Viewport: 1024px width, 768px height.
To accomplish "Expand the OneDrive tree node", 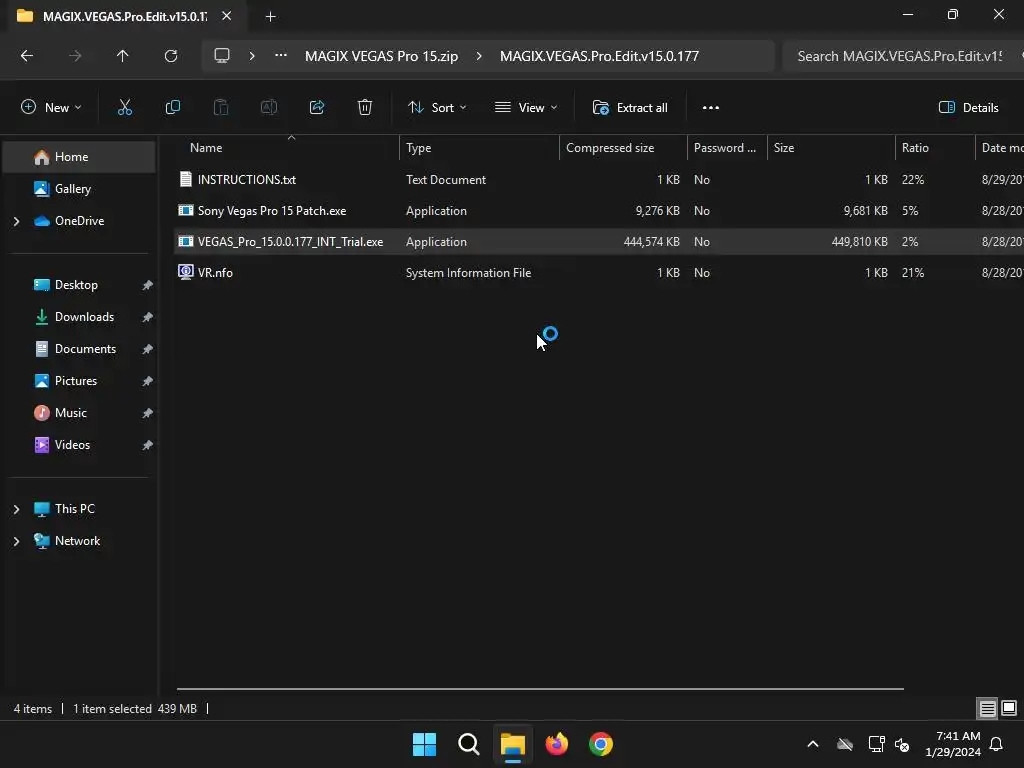I will click(x=16, y=221).
